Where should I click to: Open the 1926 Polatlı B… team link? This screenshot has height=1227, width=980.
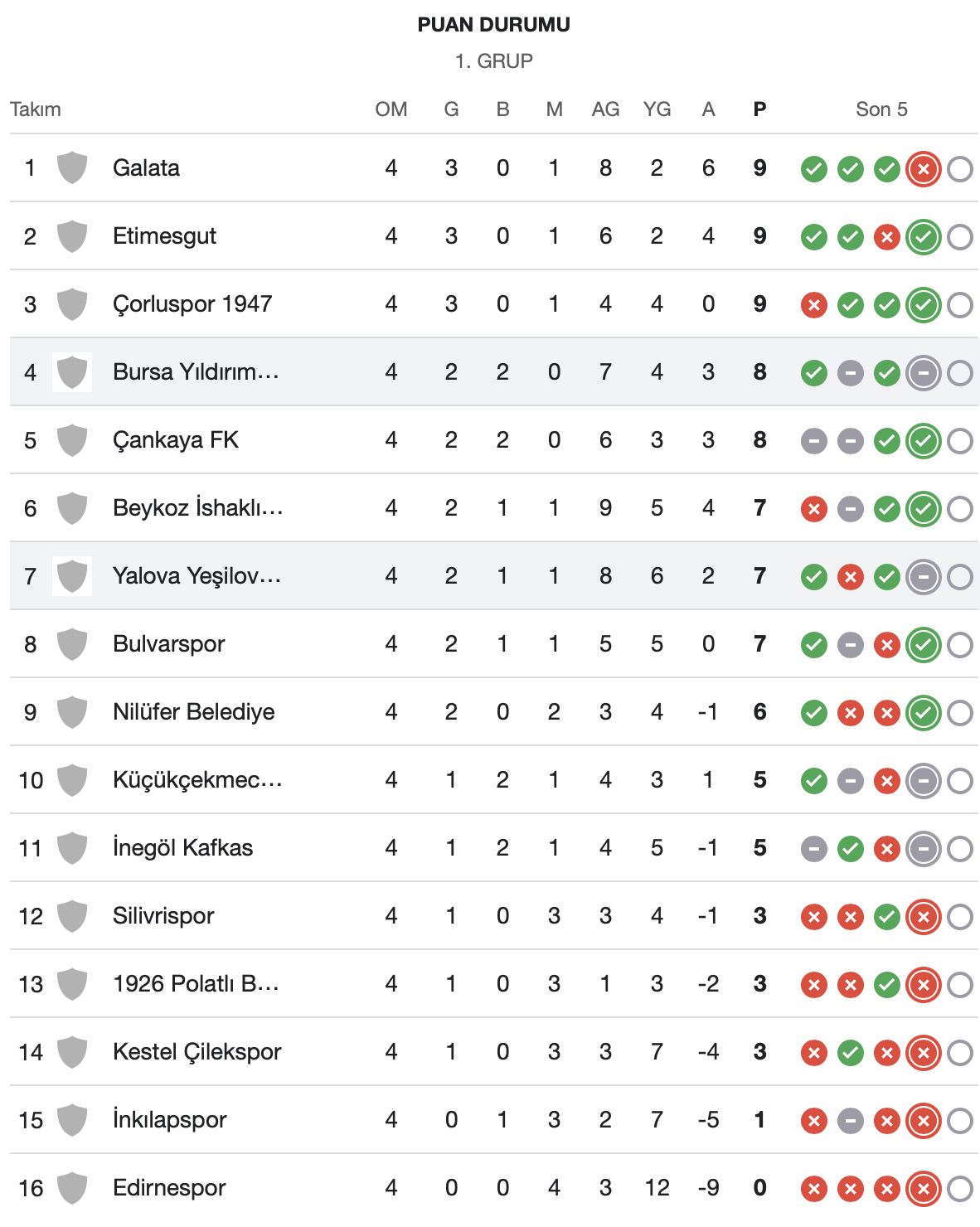[x=196, y=984]
